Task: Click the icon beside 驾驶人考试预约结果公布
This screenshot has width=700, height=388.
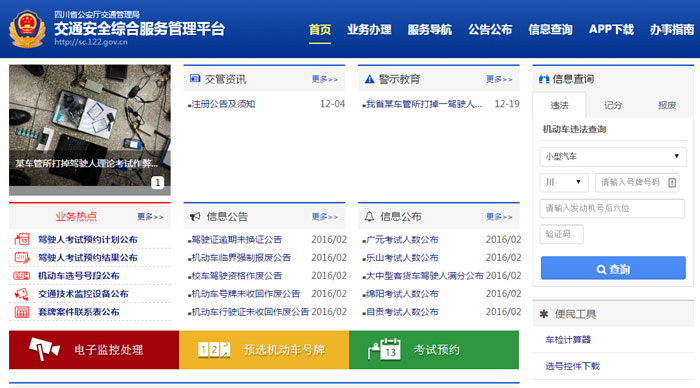Action: pos(22,258)
